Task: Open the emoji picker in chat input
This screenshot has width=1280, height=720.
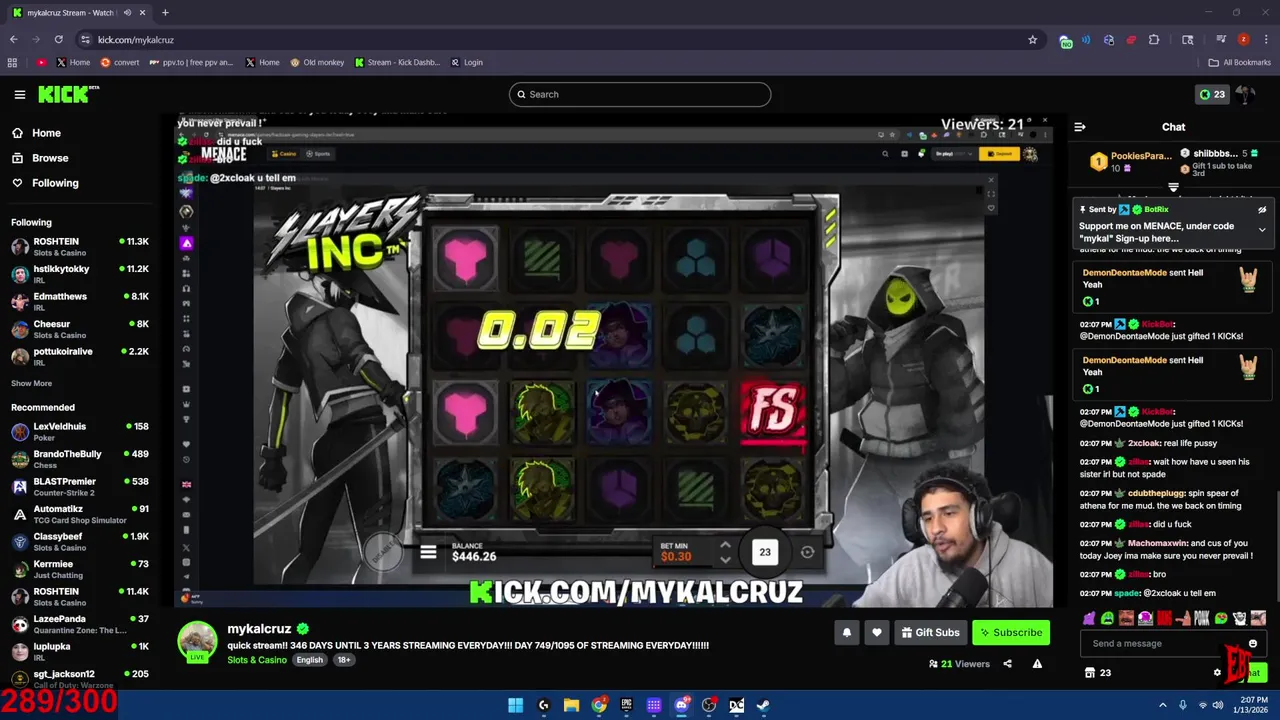Action: (1252, 644)
